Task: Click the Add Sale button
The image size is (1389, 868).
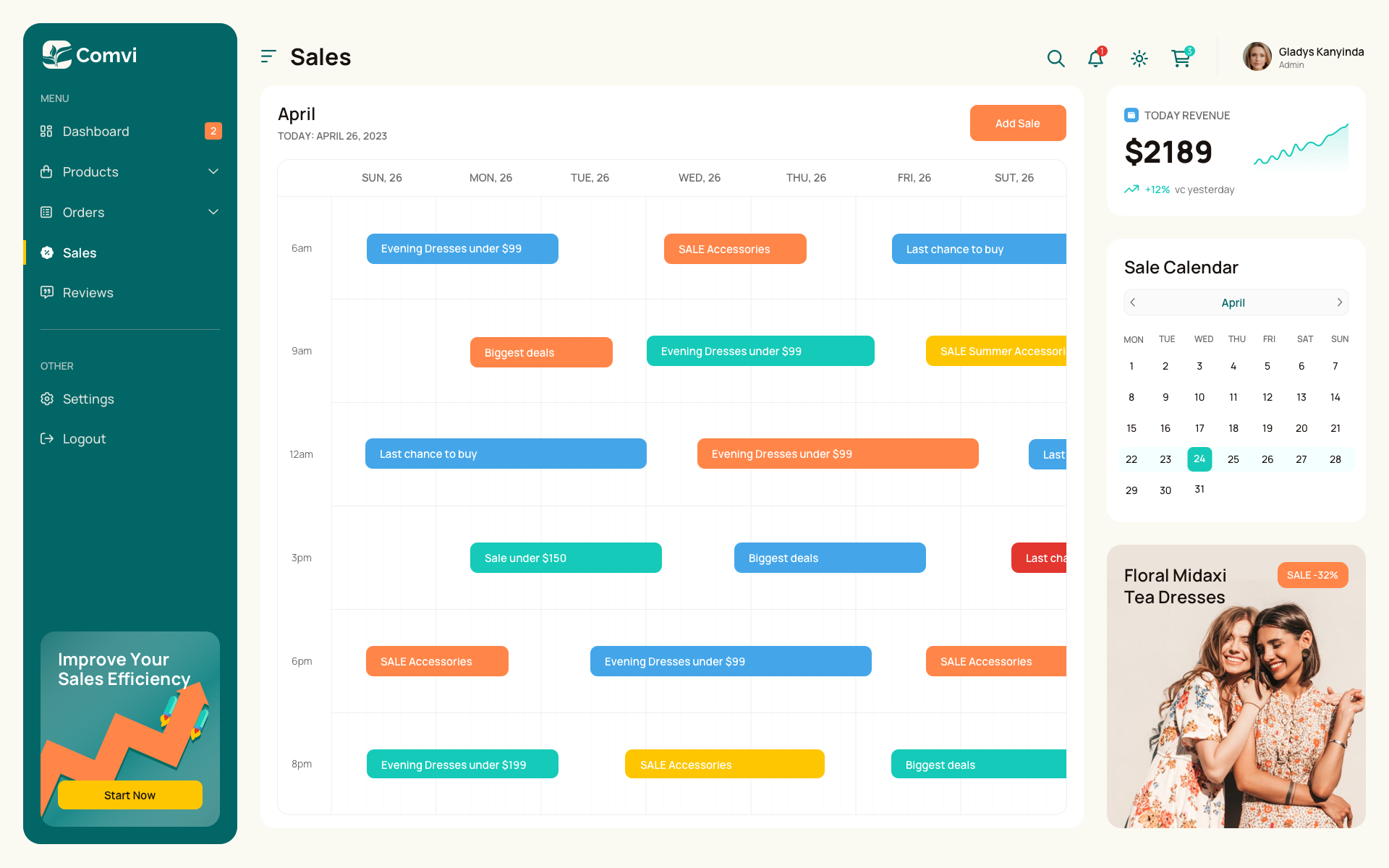Action: (x=1017, y=123)
